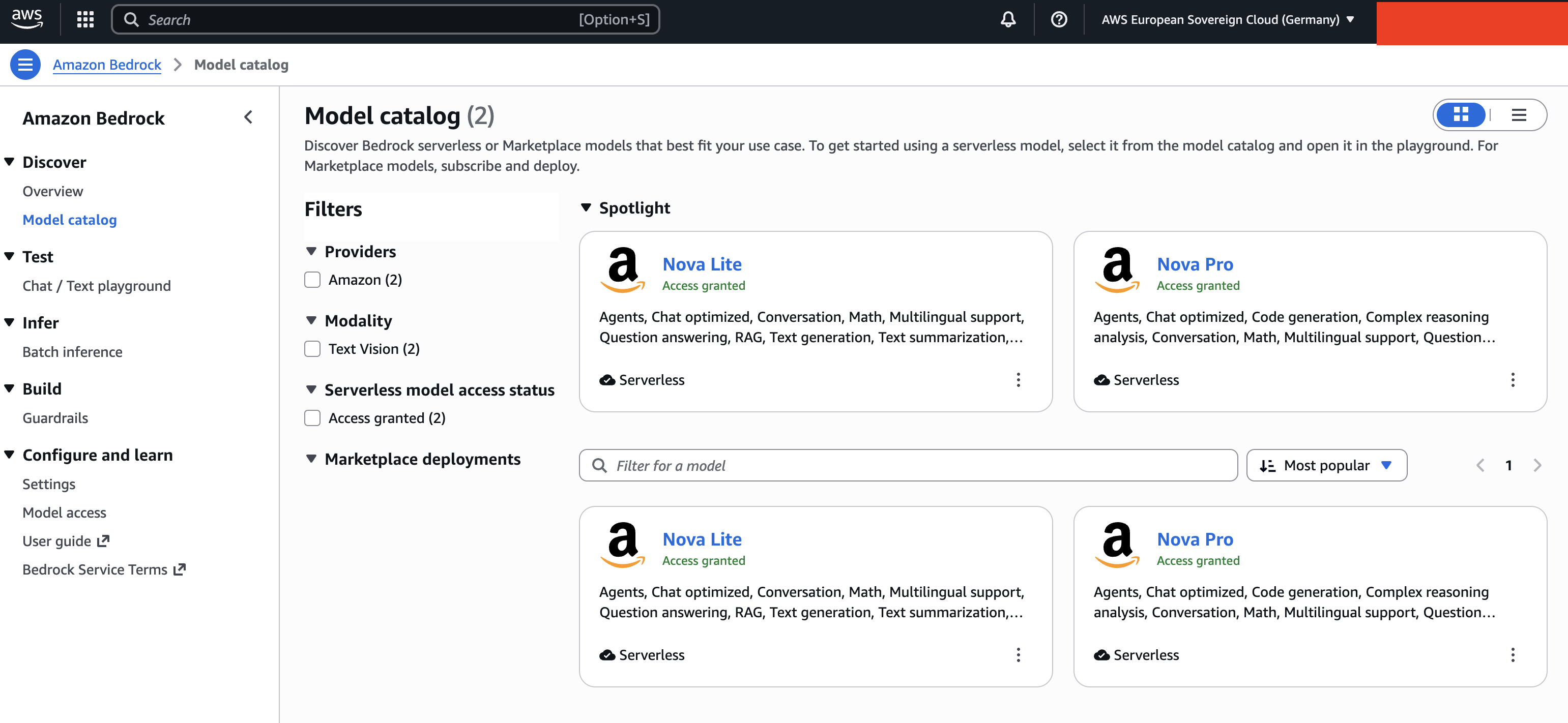Viewport: 1568px width, 723px height.
Task: Click the notifications bell icon
Action: (1008, 19)
